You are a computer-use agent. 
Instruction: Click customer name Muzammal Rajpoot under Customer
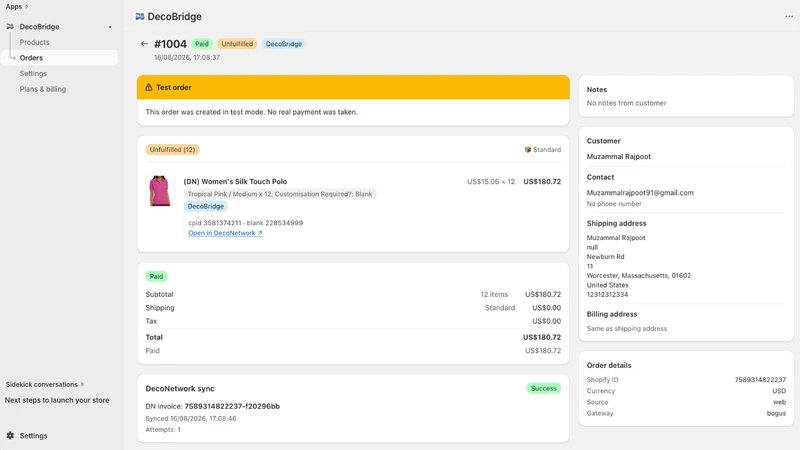618,157
